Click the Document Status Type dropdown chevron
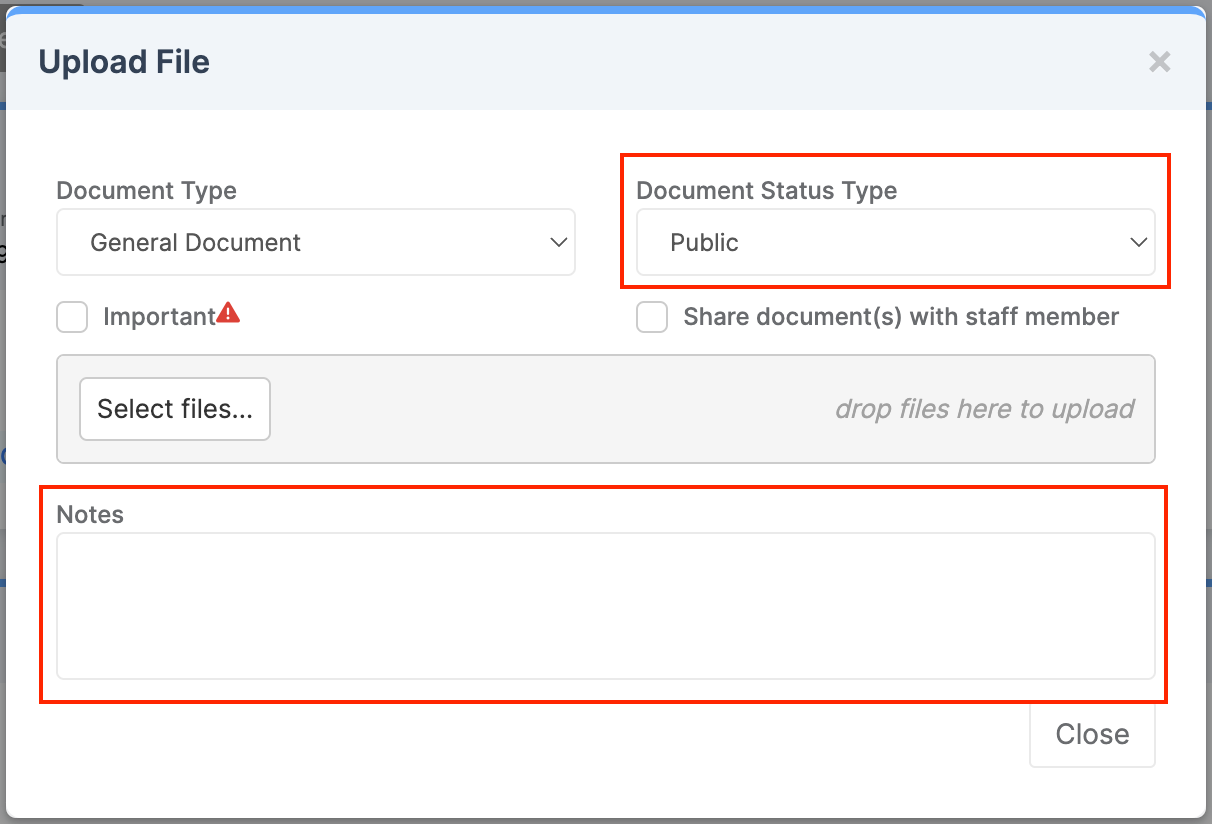This screenshot has height=824, width=1212. (1138, 242)
